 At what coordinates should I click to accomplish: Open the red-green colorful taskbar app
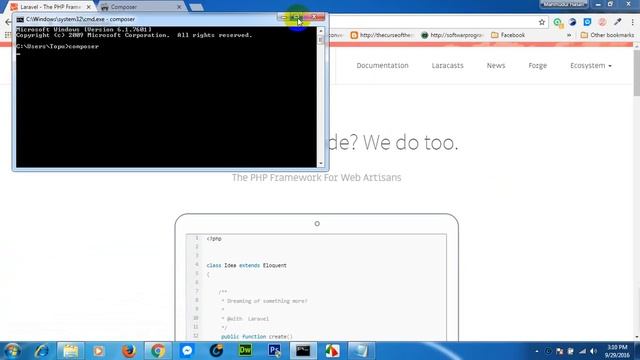[x=332, y=351]
